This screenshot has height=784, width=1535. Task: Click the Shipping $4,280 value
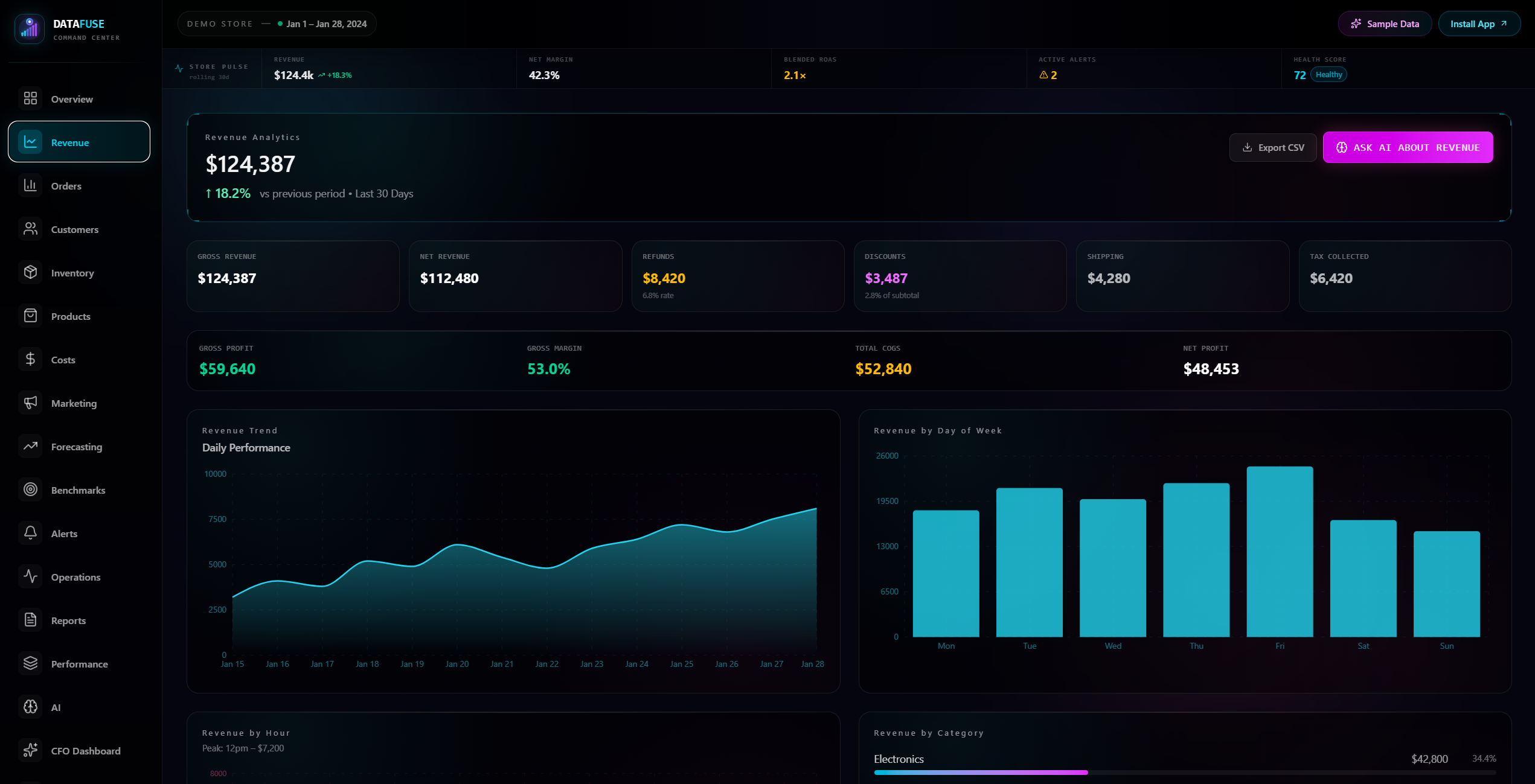[x=1109, y=278]
